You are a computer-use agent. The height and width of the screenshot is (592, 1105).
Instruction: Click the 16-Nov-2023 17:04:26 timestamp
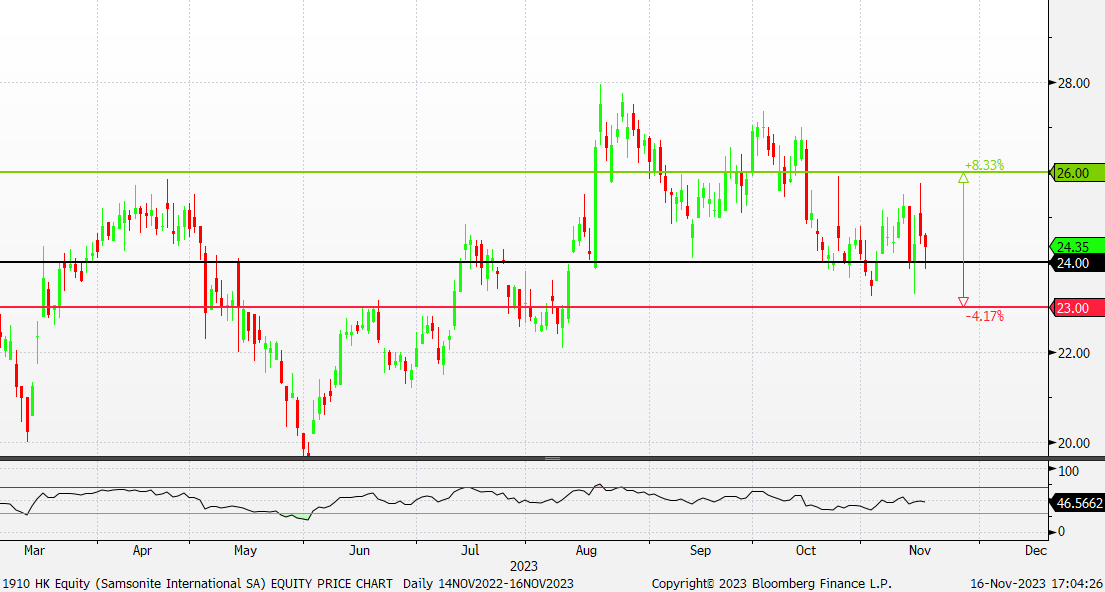pos(1037,584)
